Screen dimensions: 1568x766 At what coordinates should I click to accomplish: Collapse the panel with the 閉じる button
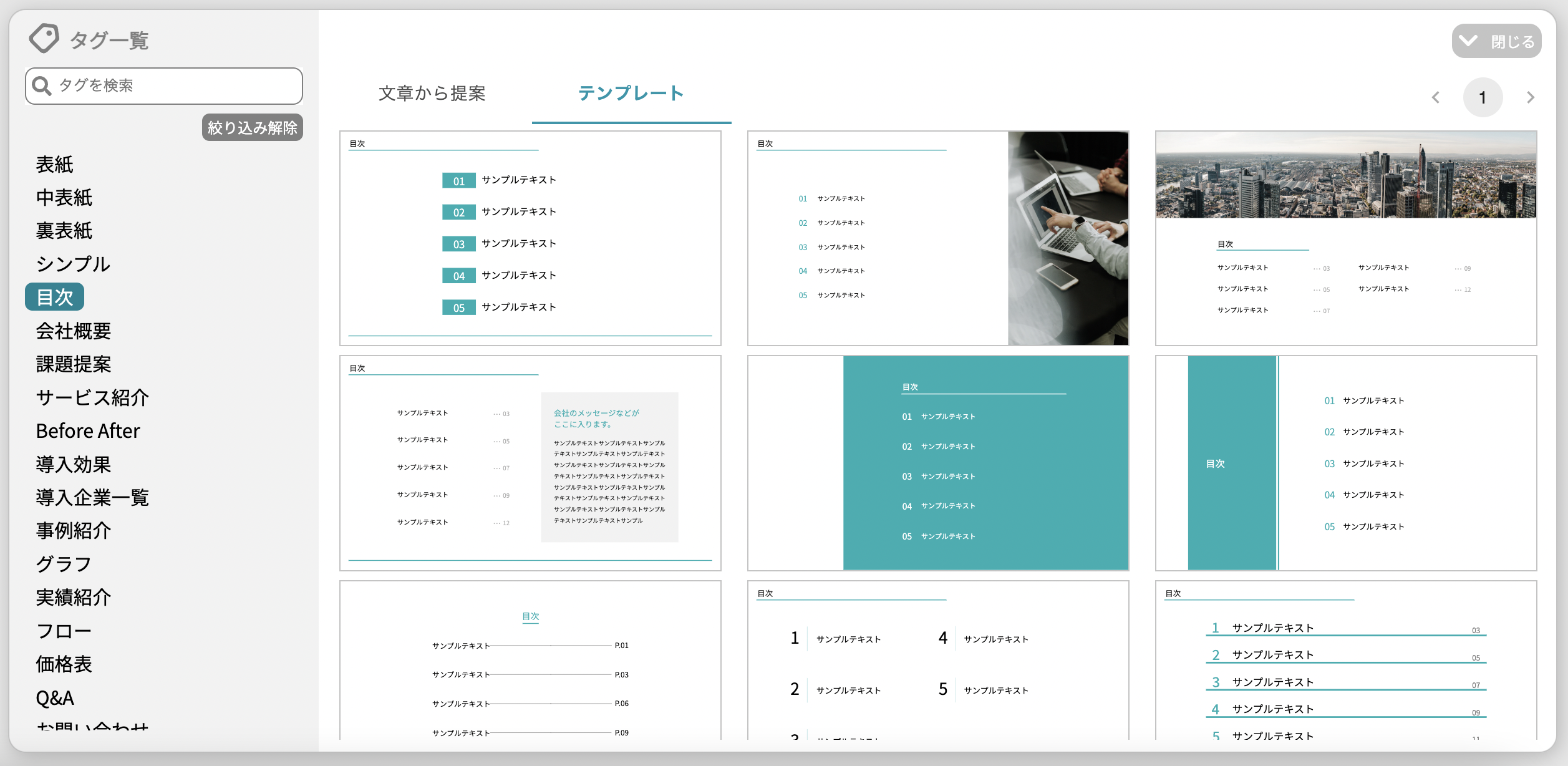pyautogui.click(x=1496, y=42)
